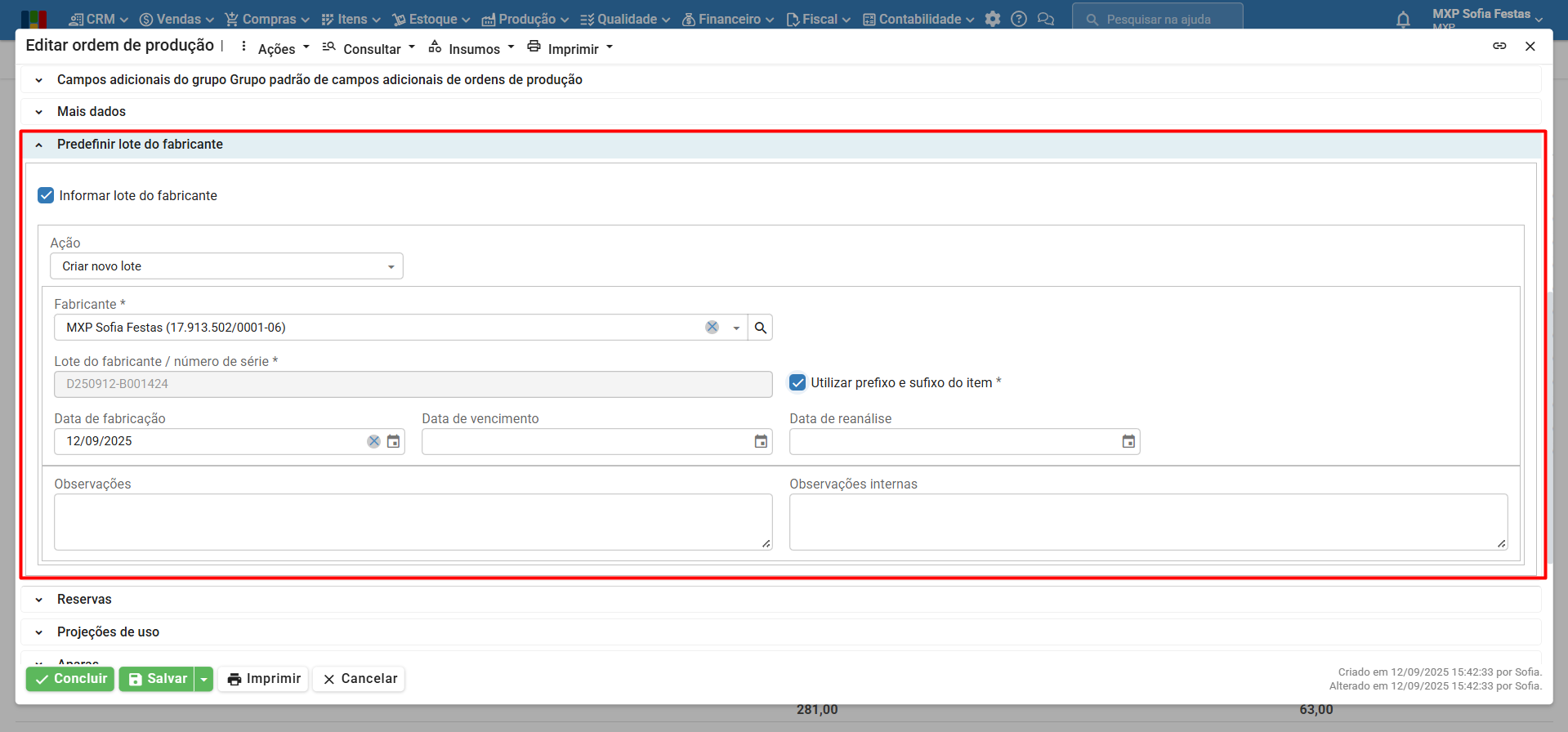
Task: Open the notifications bell
Action: point(1403,20)
